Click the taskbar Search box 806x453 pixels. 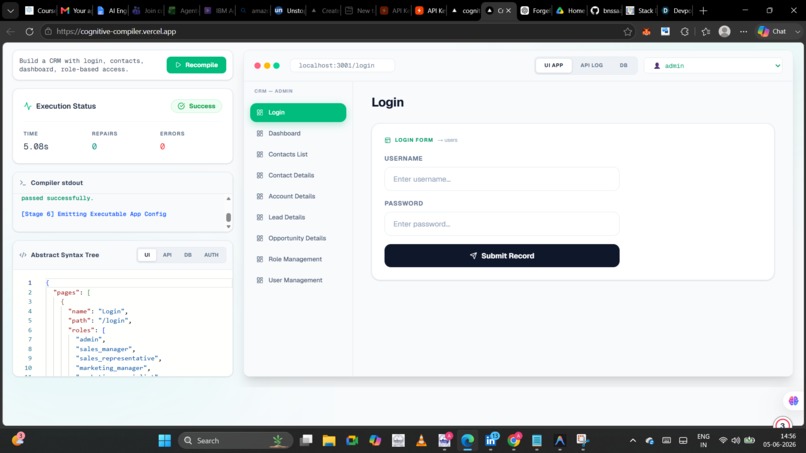pyautogui.click(x=235, y=440)
